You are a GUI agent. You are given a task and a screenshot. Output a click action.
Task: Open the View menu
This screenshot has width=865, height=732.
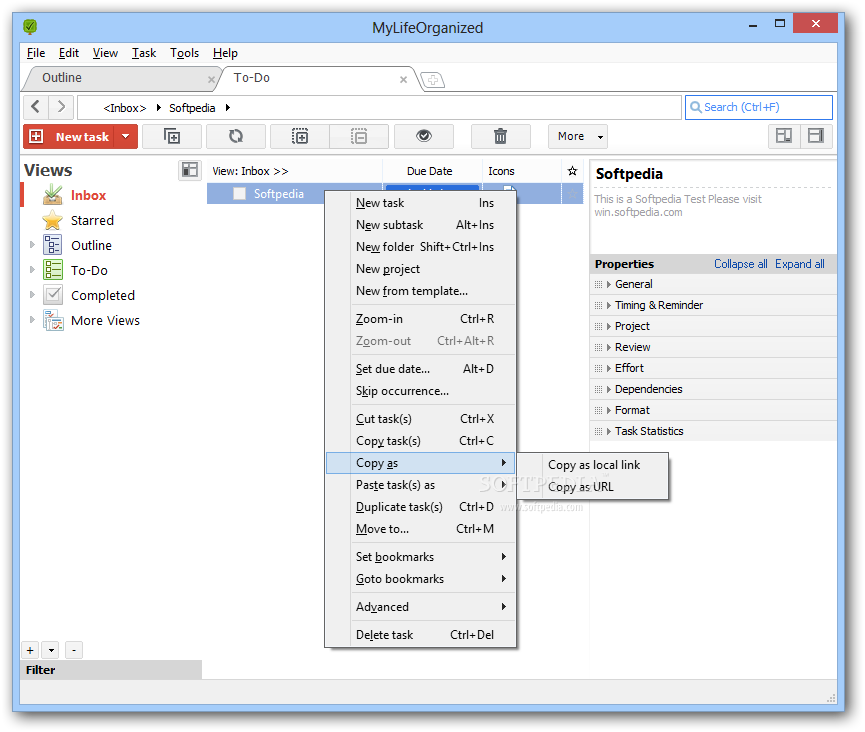[x=105, y=53]
